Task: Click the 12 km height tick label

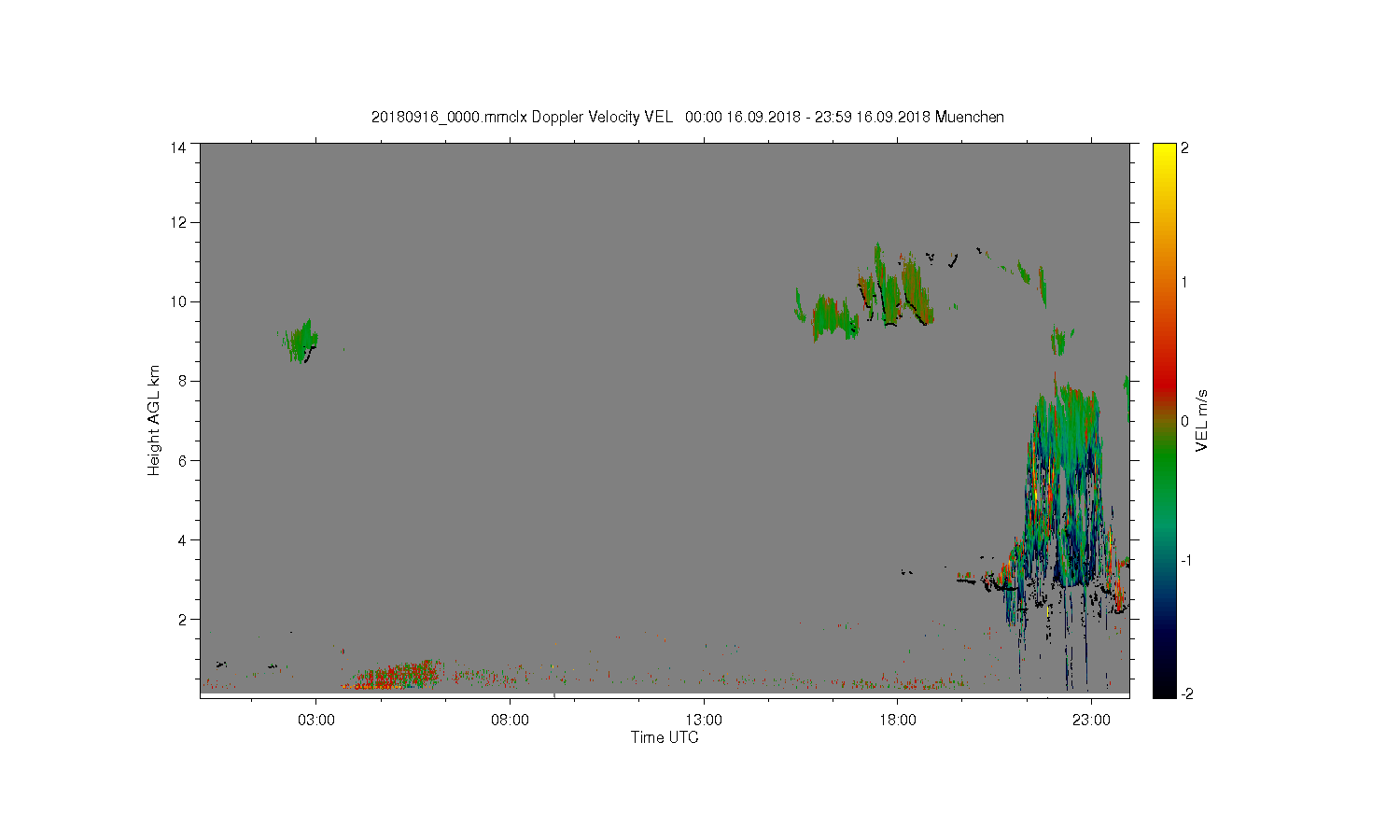Action: (177, 222)
